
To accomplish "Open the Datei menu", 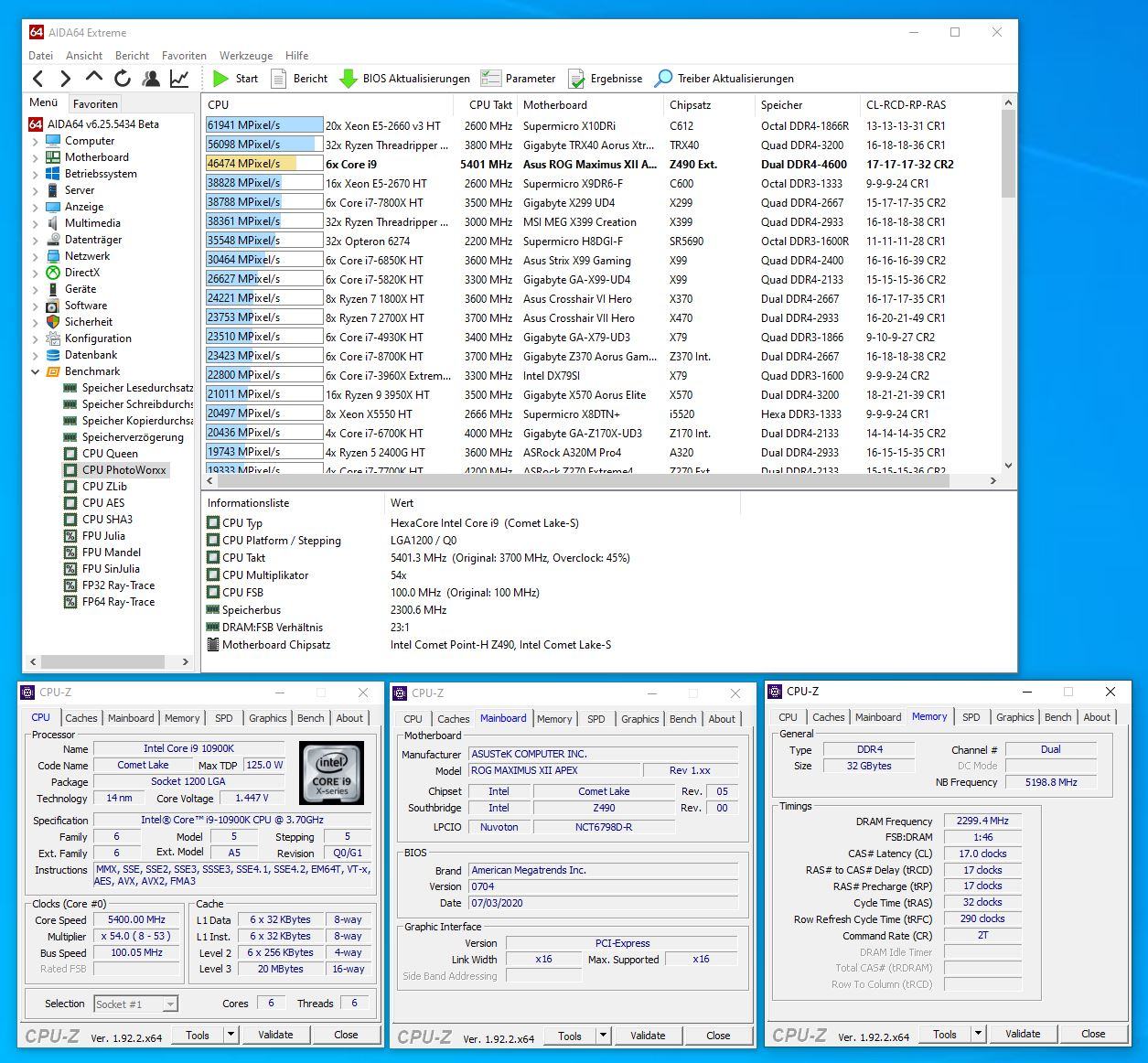I will [40, 56].
